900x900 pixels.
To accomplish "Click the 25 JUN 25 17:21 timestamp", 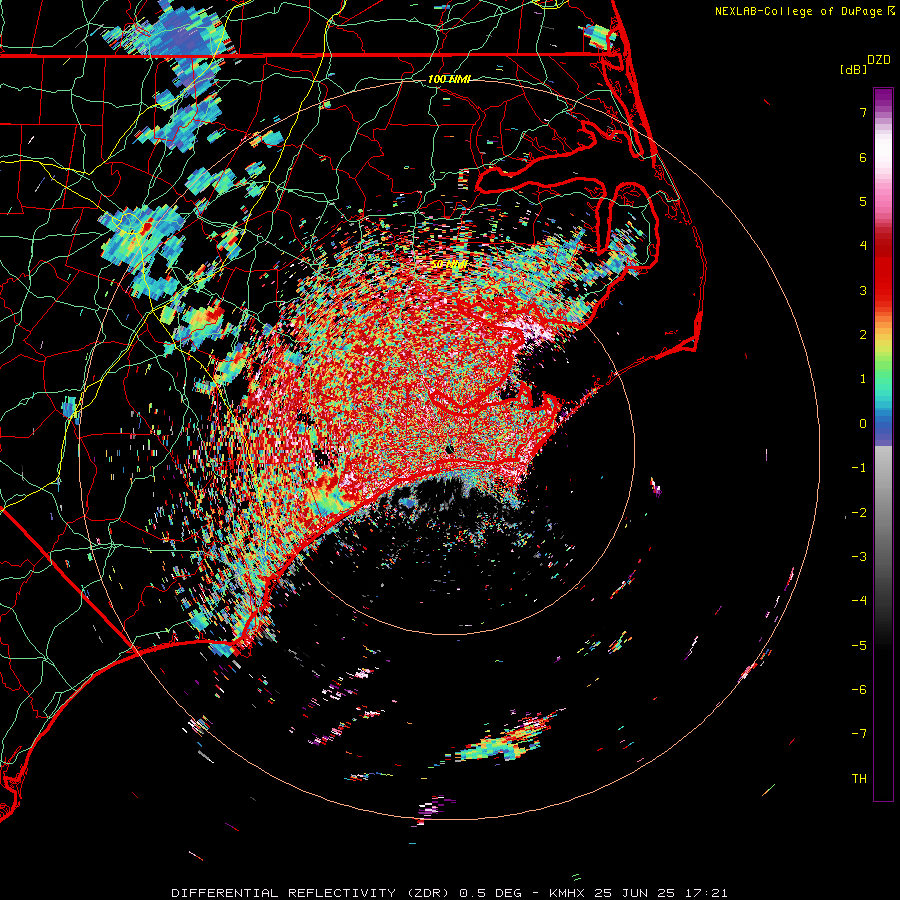I will (x=661, y=893).
